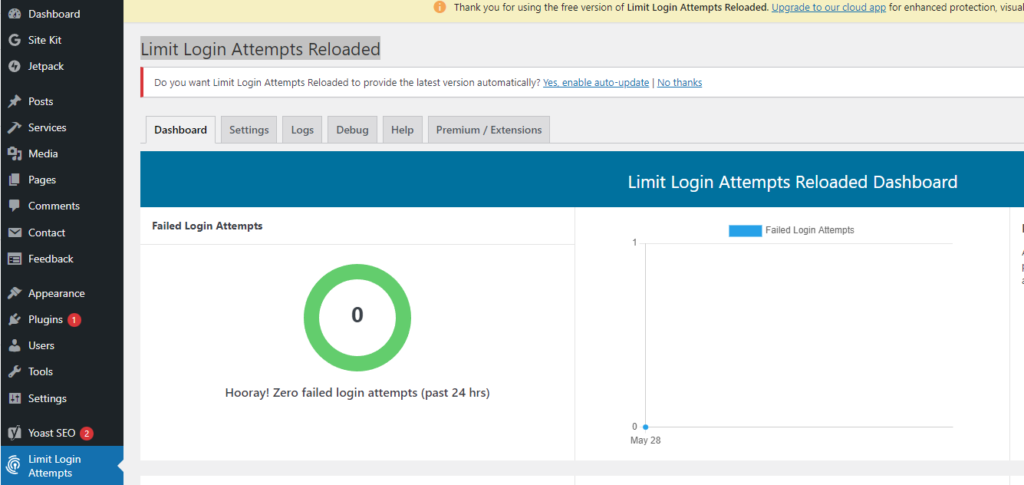The width and height of the screenshot is (1024, 485).
Task: Switch to the Help tab
Action: tap(402, 130)
